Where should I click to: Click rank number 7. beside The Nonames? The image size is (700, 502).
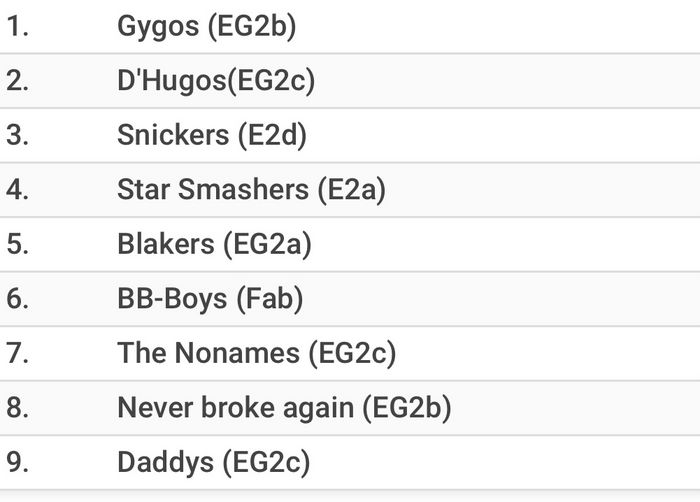point(18,353)
